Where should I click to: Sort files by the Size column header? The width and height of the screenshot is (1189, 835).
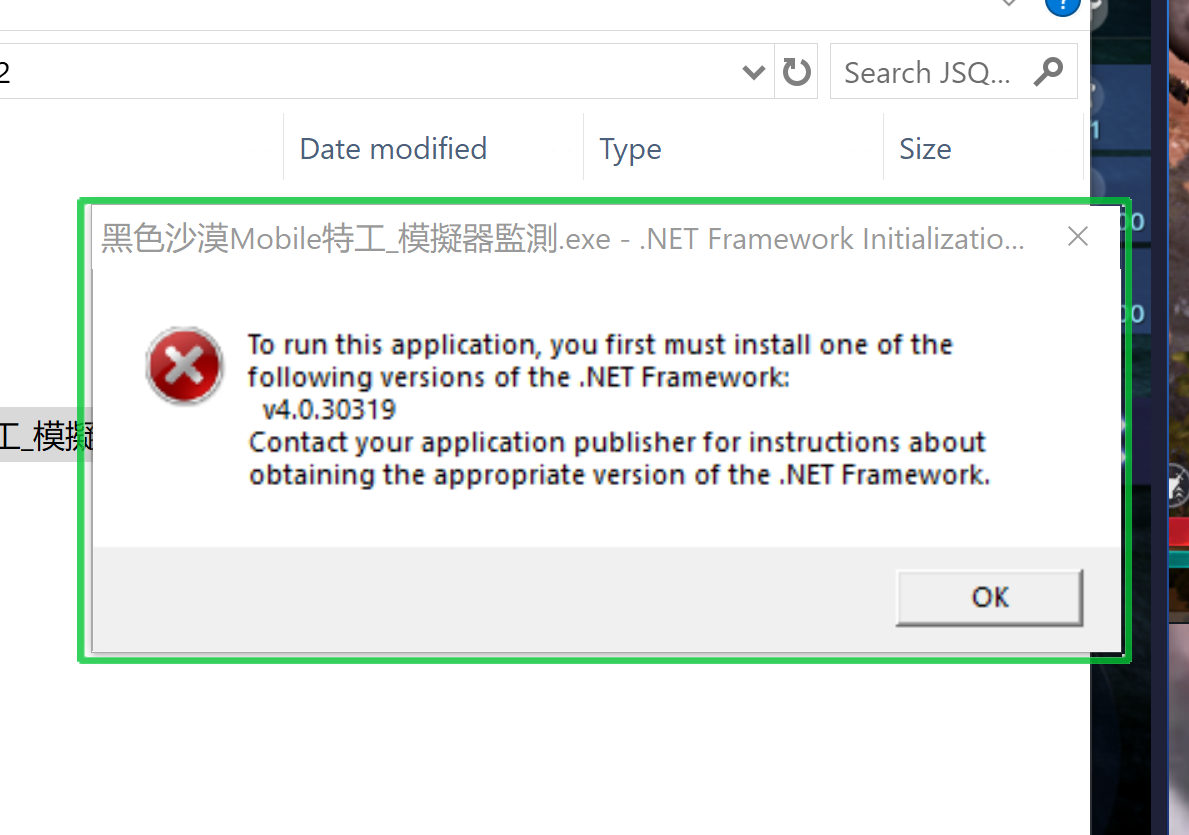(924, 148)
